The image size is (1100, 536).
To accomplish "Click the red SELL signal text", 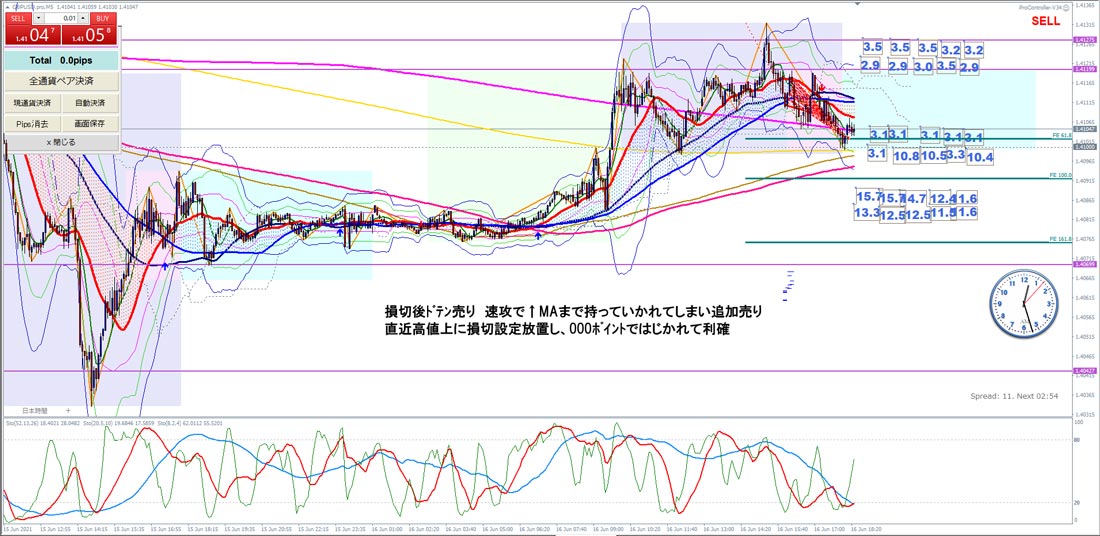I will (x=1045, y=20).
